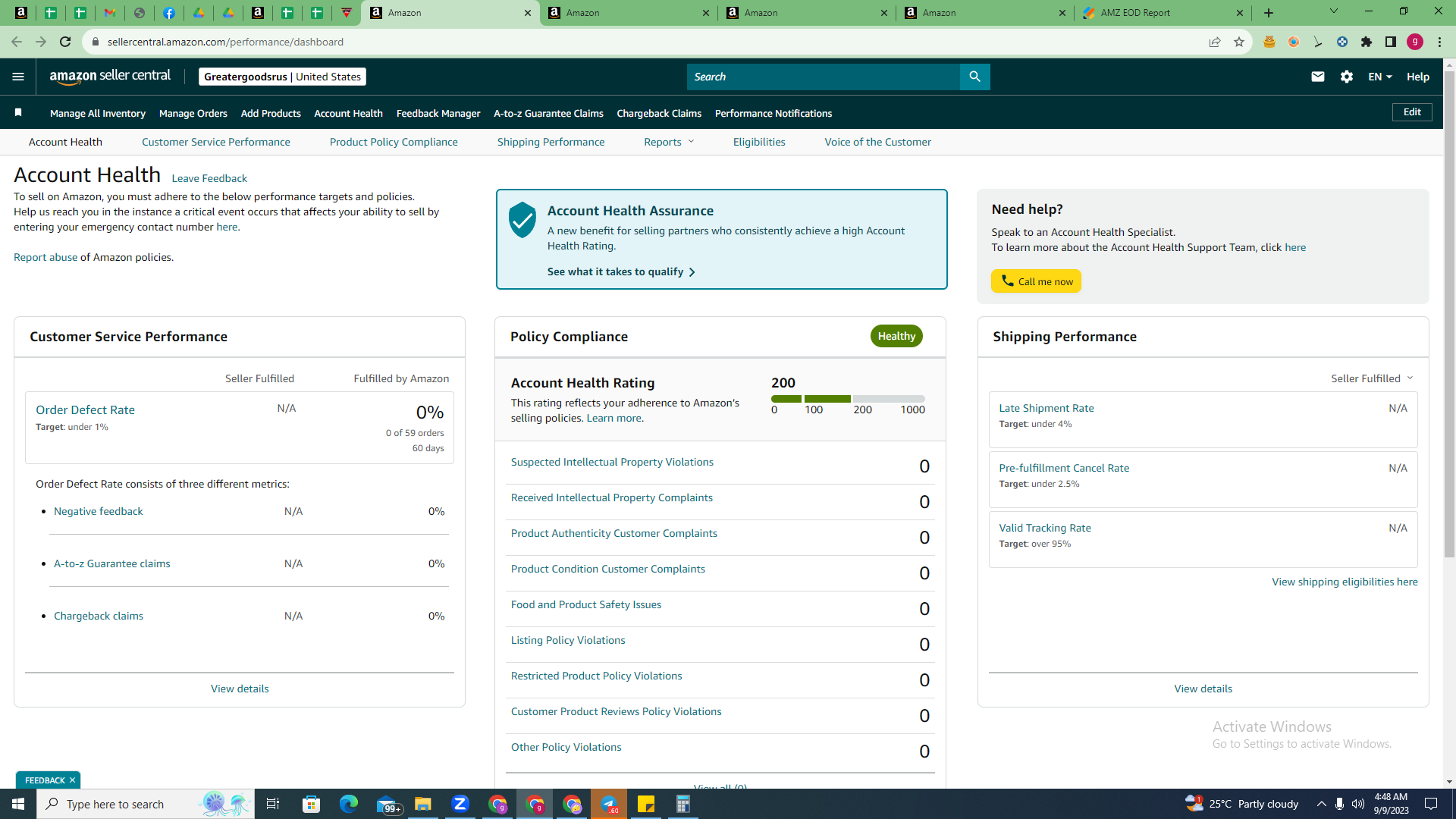The width and height of the screenshot is (1456, 819).
Task: Click the Amazon Seller Central logo
Action: point(111,77)
